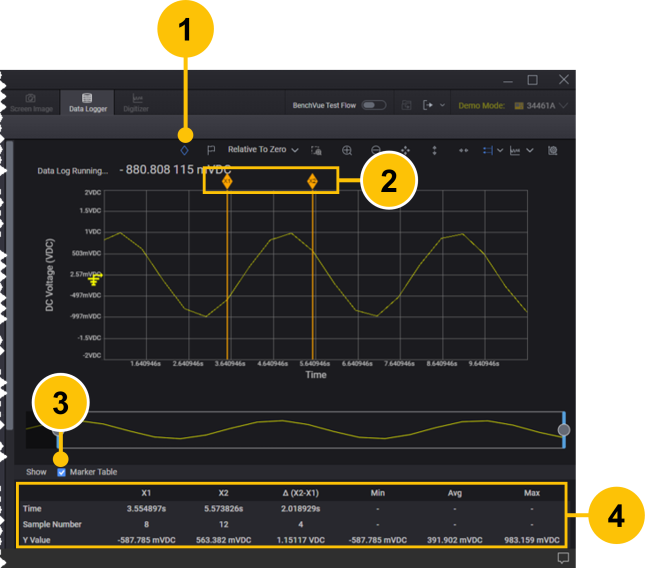Expand the export options chevron
Image resolution: width=646 pixels, height=568 pixels.
[x=442, y=105]
